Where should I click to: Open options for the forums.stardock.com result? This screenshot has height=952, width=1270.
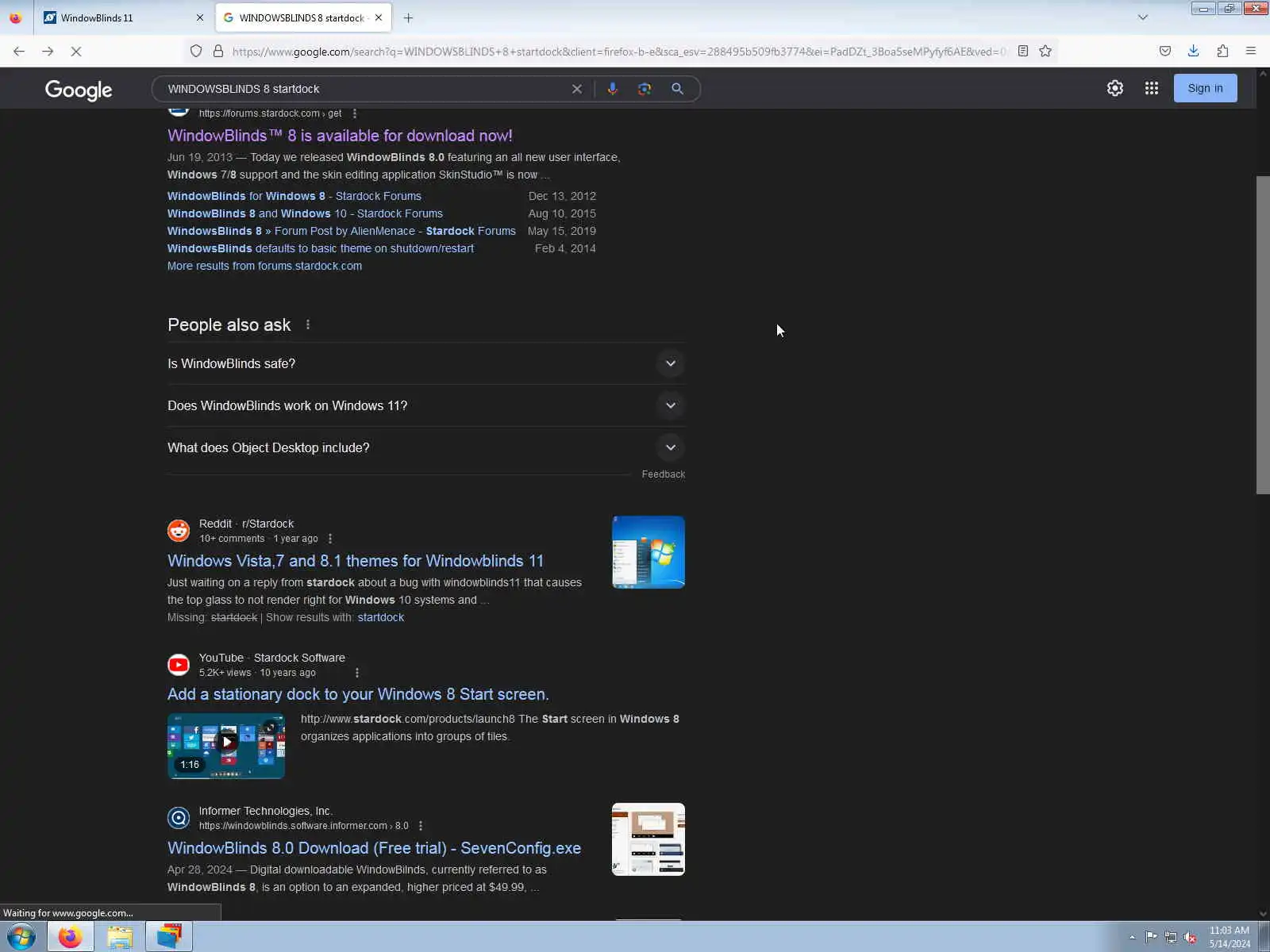[355, 113]
